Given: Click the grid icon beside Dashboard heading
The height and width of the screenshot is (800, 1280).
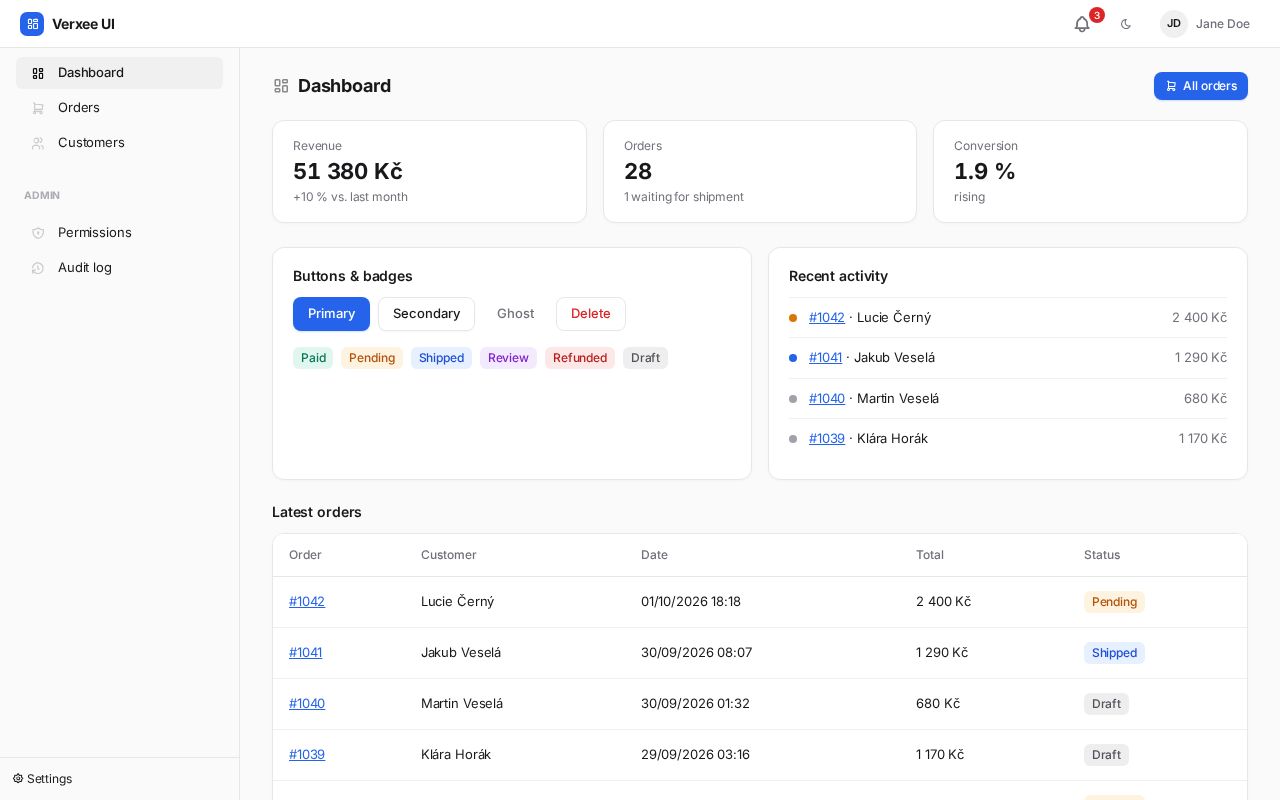Looking at the screenshot, I should 281,86.
